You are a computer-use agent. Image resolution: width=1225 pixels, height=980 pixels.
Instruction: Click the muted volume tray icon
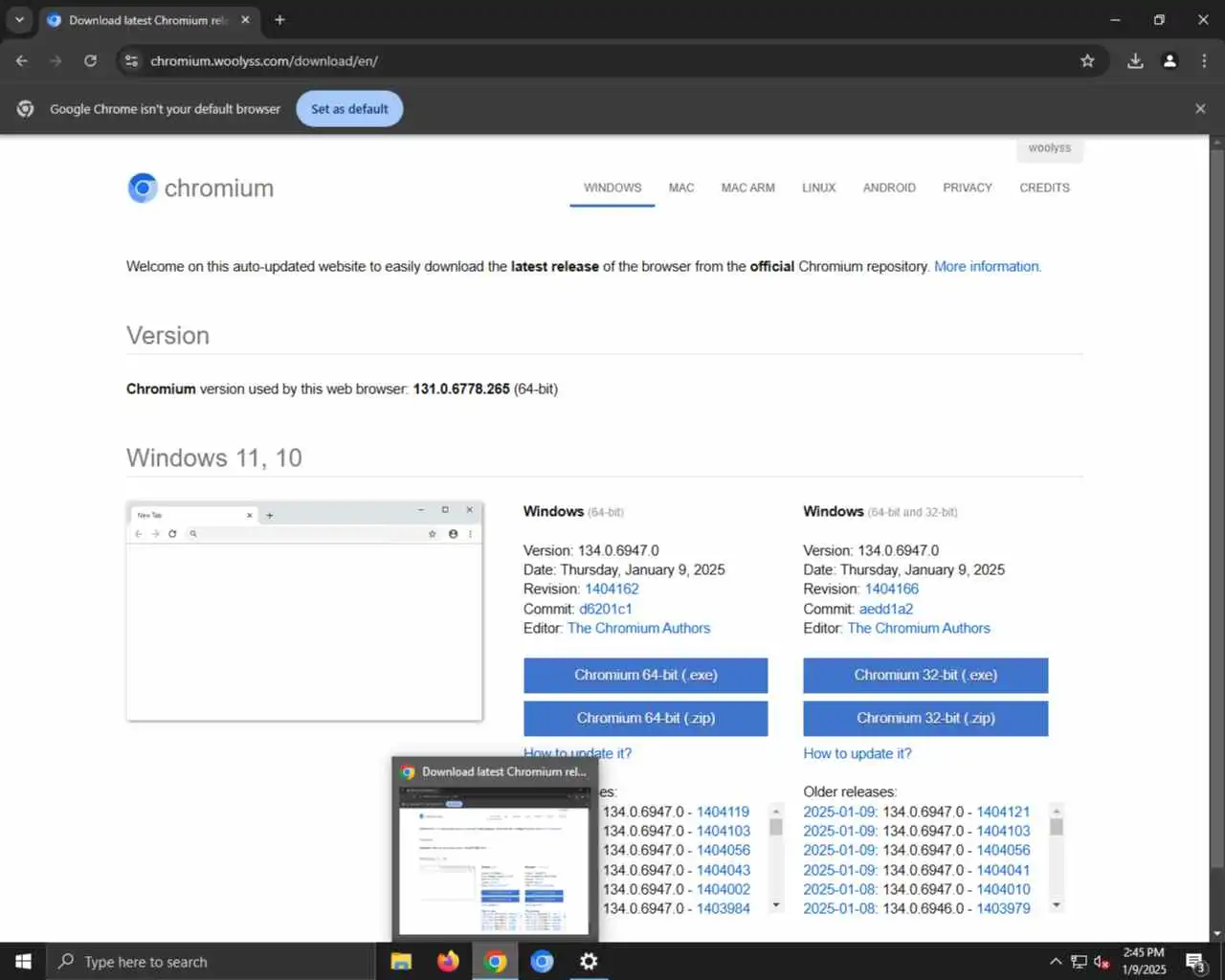(1102, 961)
